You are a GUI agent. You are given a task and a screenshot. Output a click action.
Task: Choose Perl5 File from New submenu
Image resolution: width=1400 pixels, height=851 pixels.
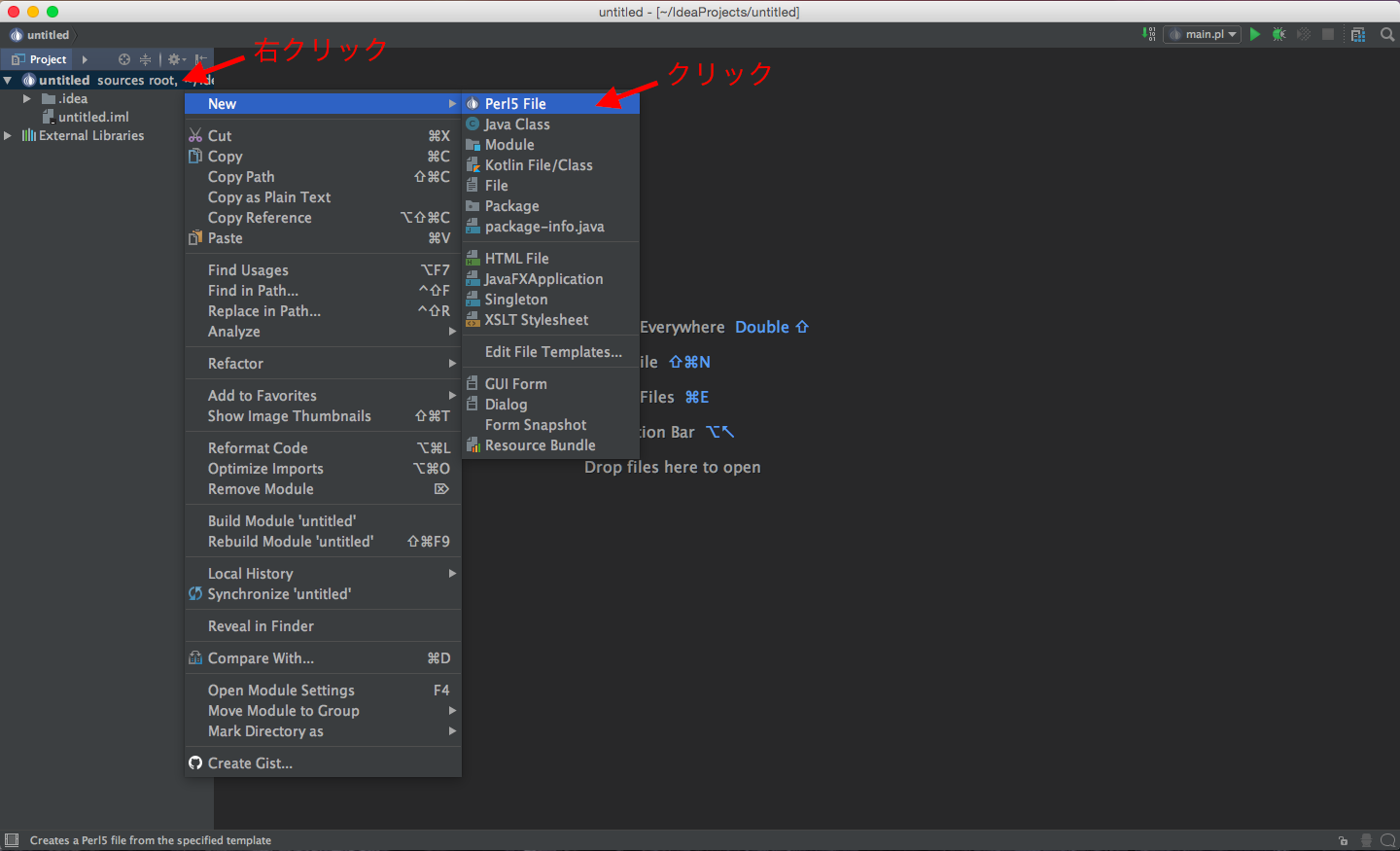(550, 104)
